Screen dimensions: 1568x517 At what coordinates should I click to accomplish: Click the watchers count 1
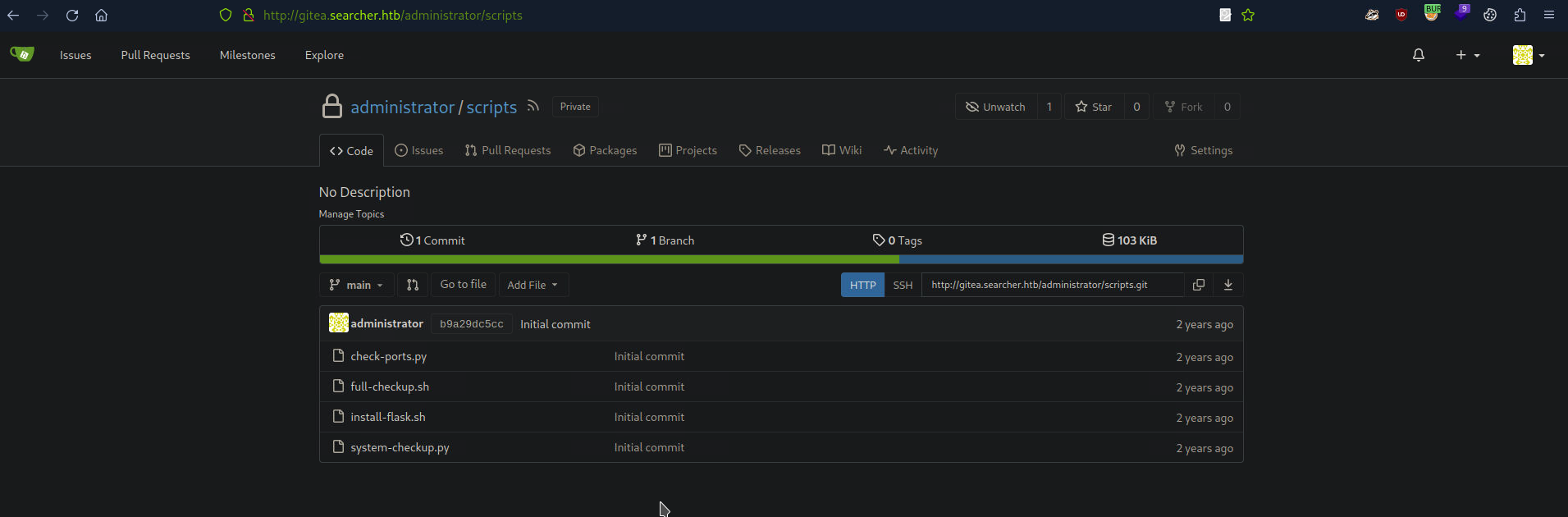tap(1049, 107)
